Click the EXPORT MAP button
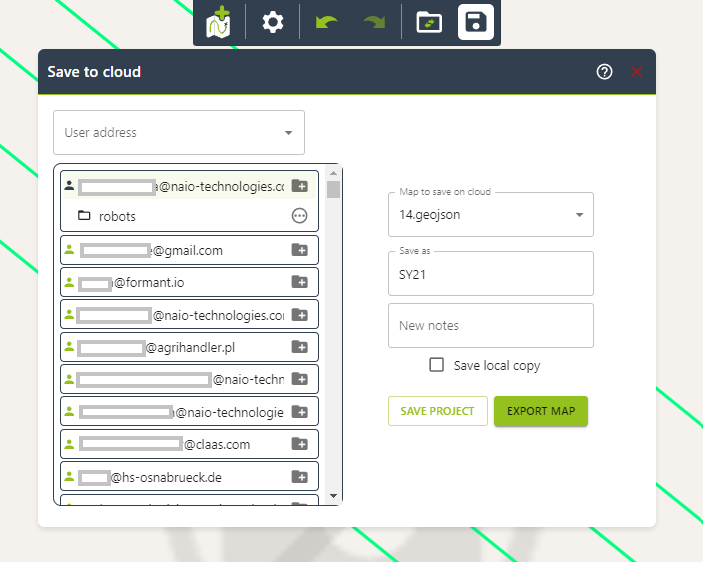Viewport: 703px width, 562px height. [540, 411]
